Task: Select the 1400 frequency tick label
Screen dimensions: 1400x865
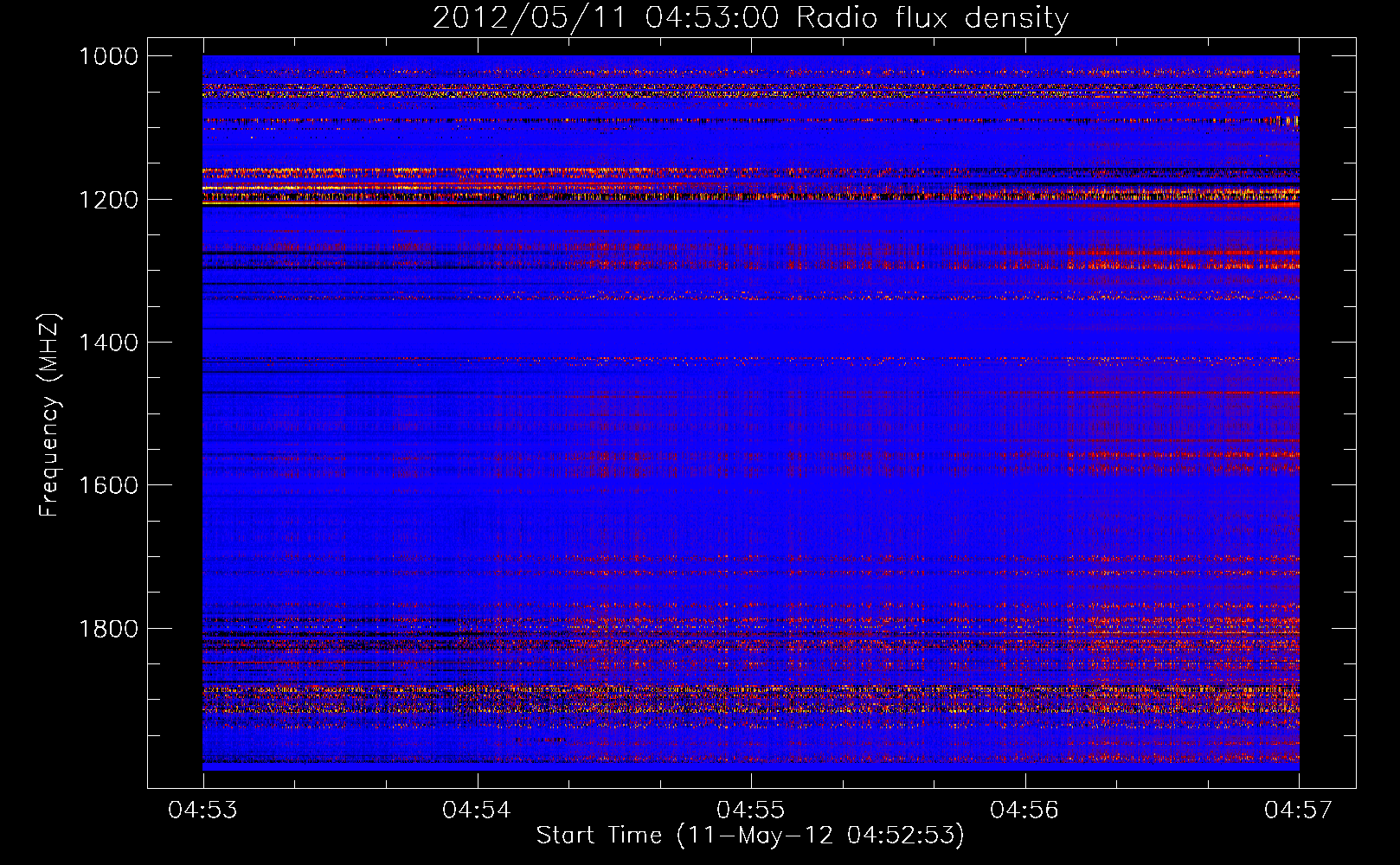Action: pos(108,343)
